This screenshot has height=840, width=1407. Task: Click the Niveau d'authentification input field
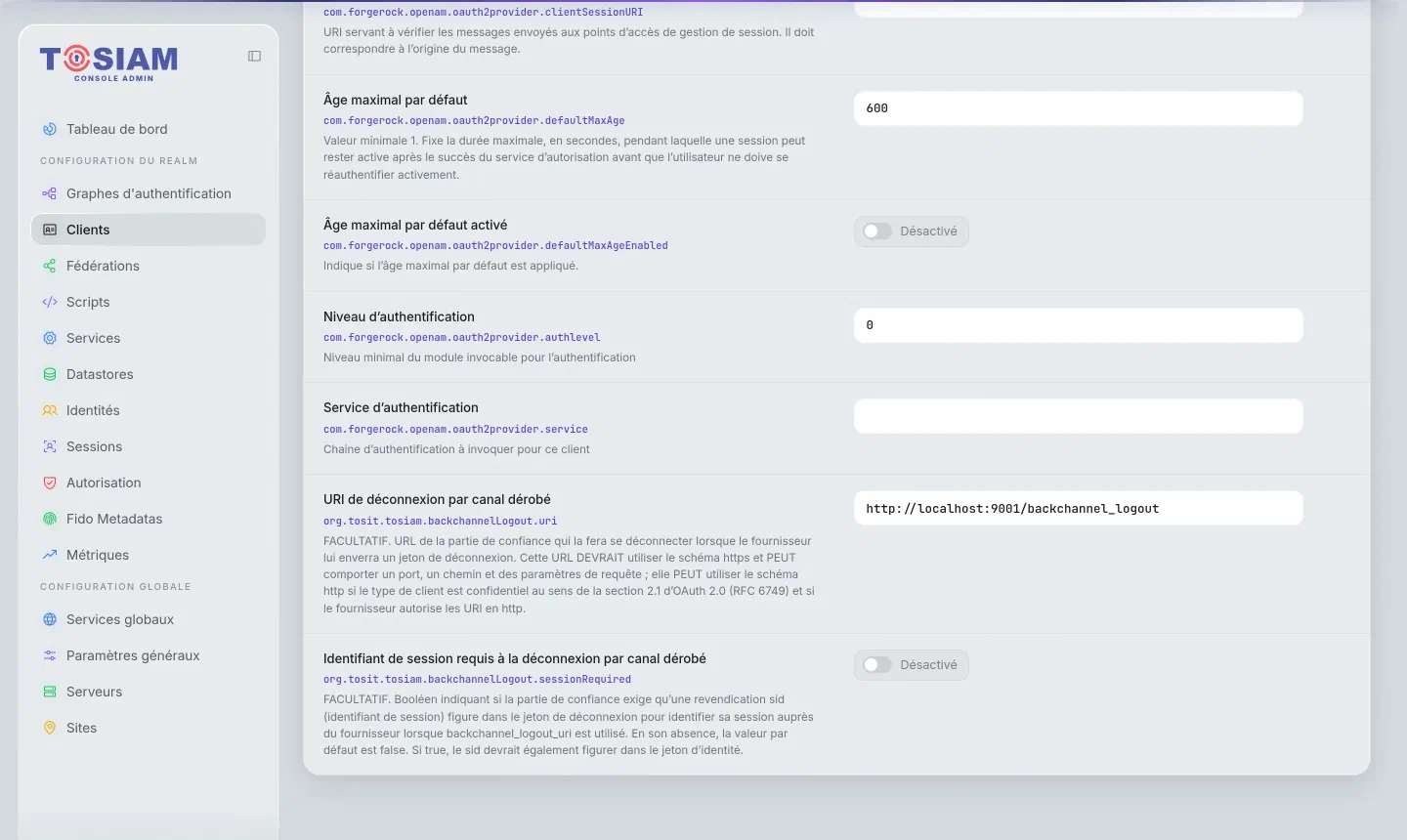click(x=1079, y=325)
